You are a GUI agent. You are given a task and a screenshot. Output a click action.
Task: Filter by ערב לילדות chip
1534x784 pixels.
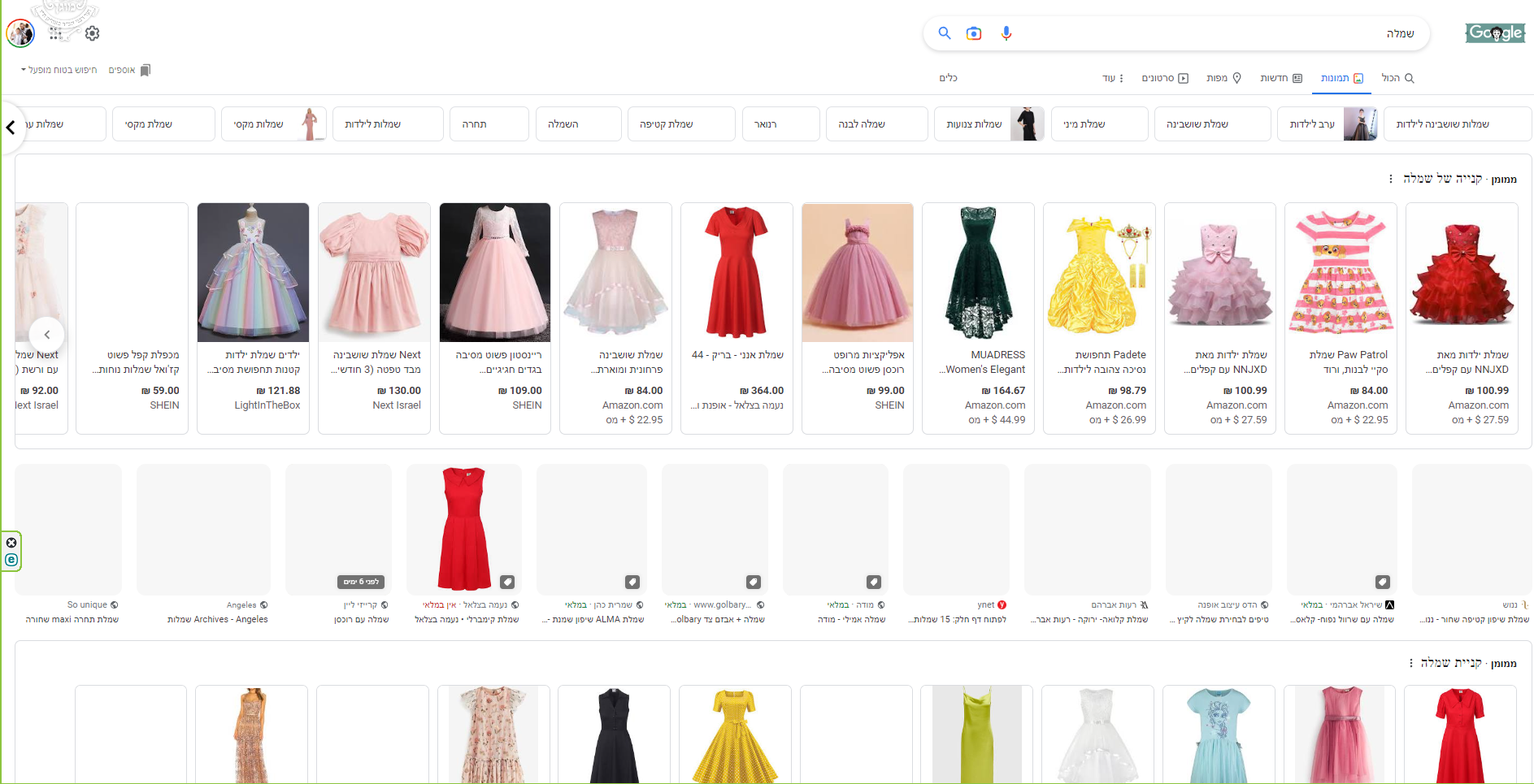1328,124
